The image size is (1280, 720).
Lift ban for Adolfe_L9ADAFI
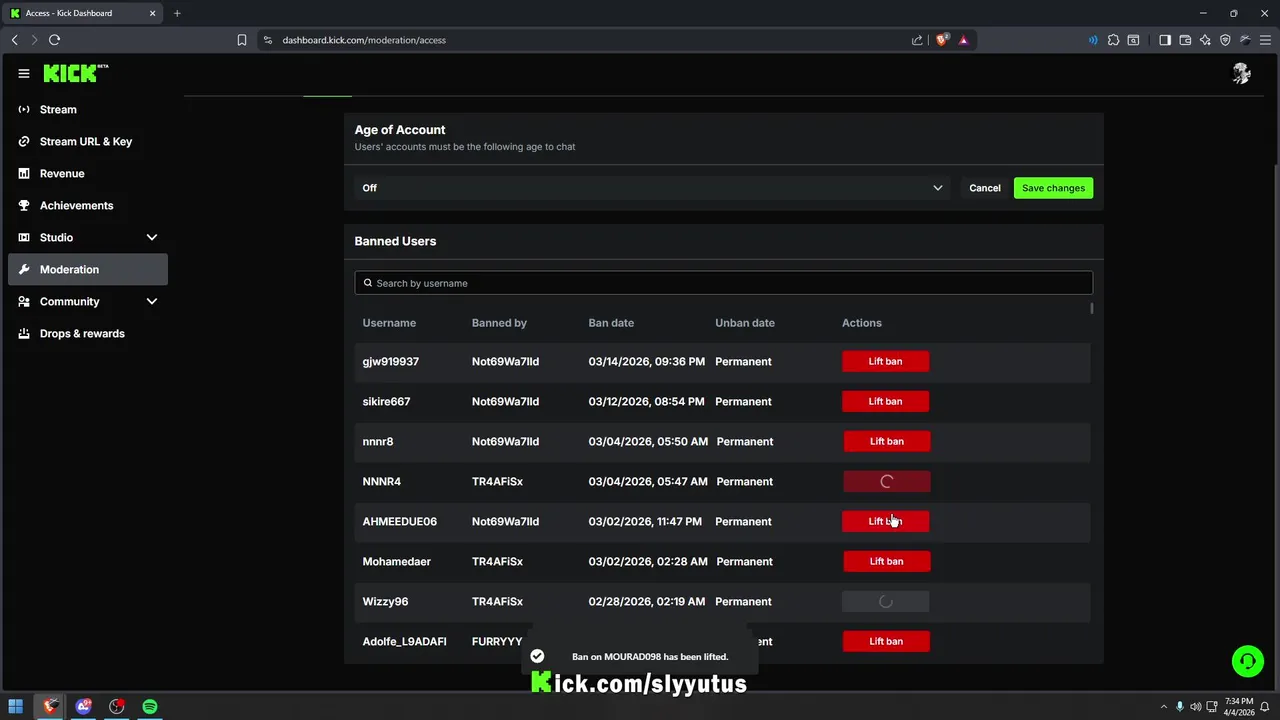click(x=886, y=641)
